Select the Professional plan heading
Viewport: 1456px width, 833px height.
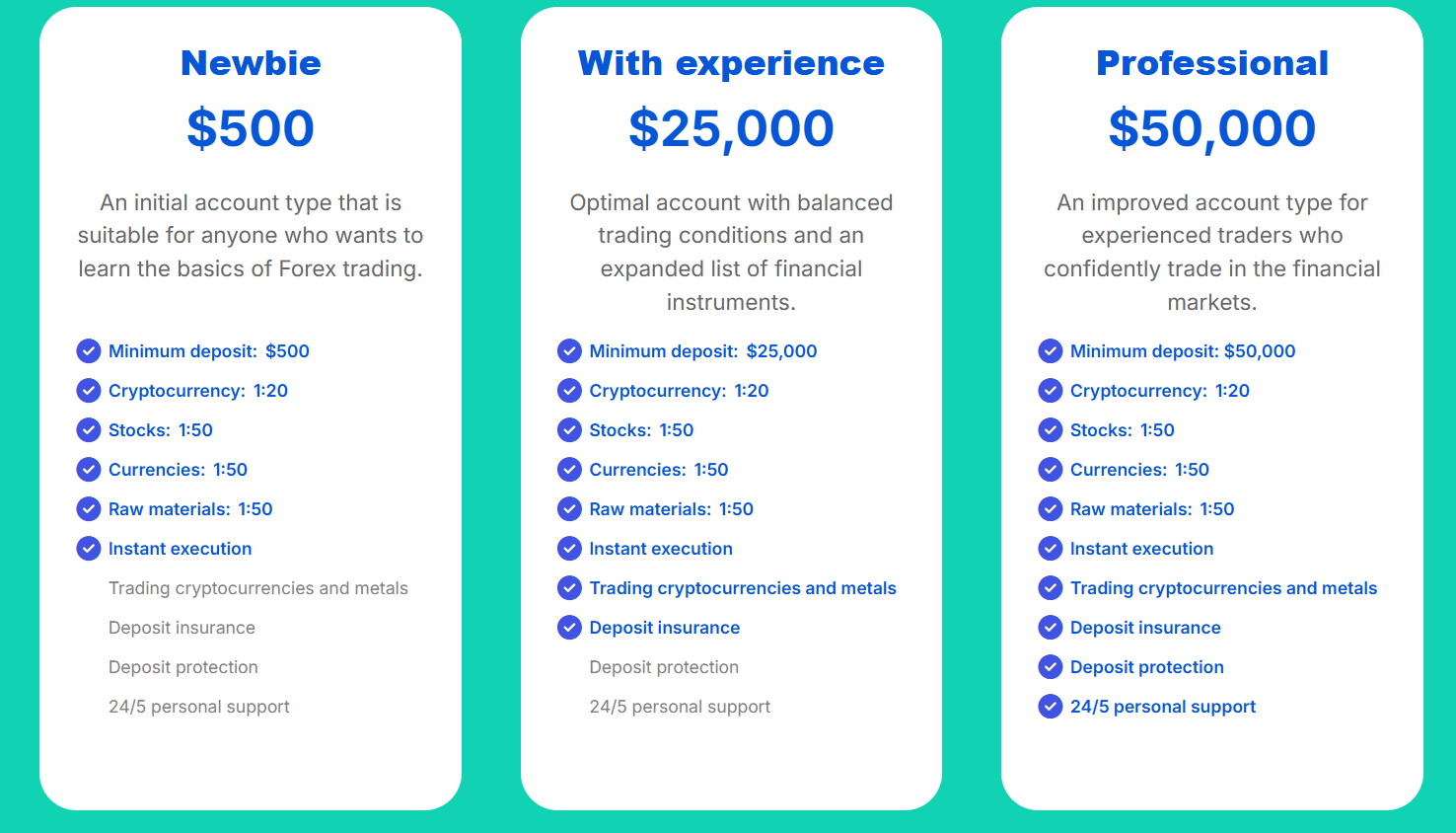(1212, 63)
